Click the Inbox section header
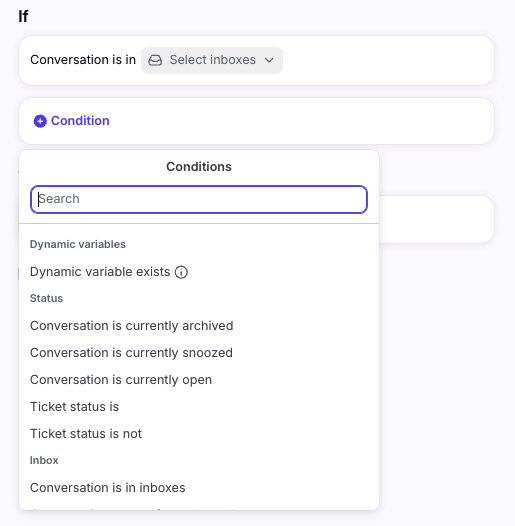The height and width of the screenshot is (526, 515). tap(44, 460)
